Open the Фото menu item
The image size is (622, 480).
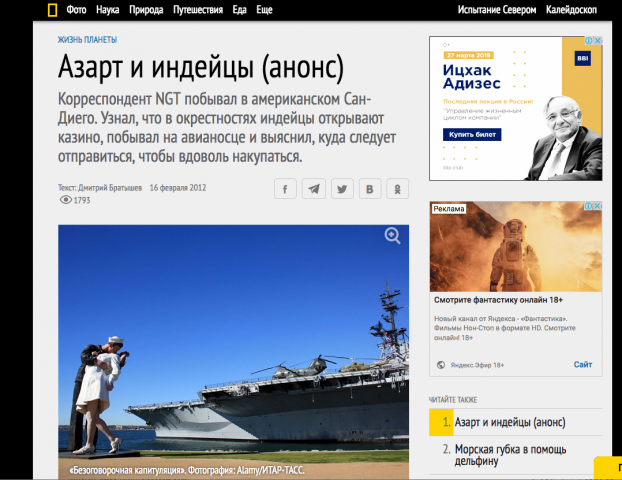pyautogui.click(x=76, y=10)
